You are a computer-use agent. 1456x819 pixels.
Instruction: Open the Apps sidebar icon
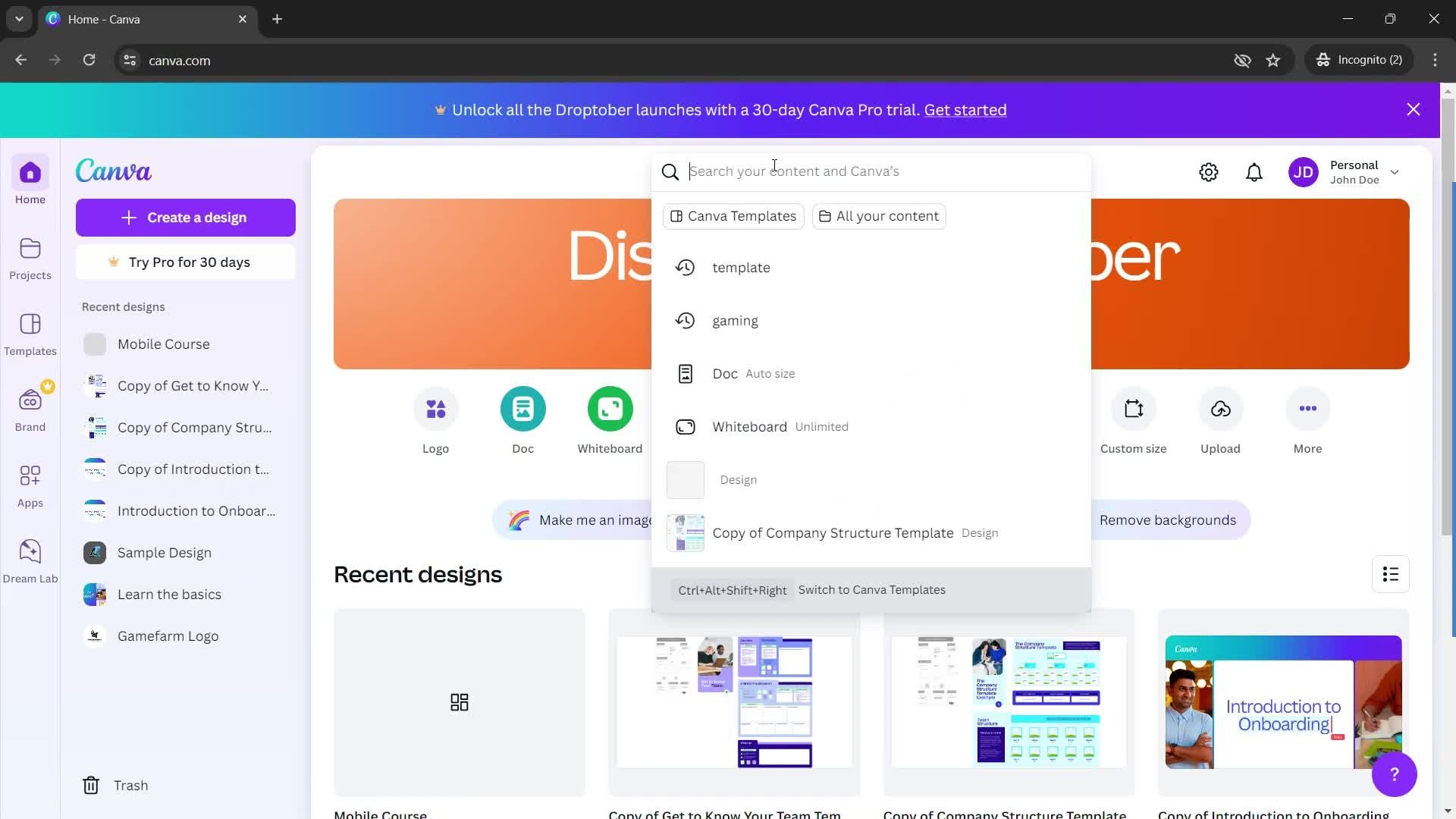pos(30,486)
